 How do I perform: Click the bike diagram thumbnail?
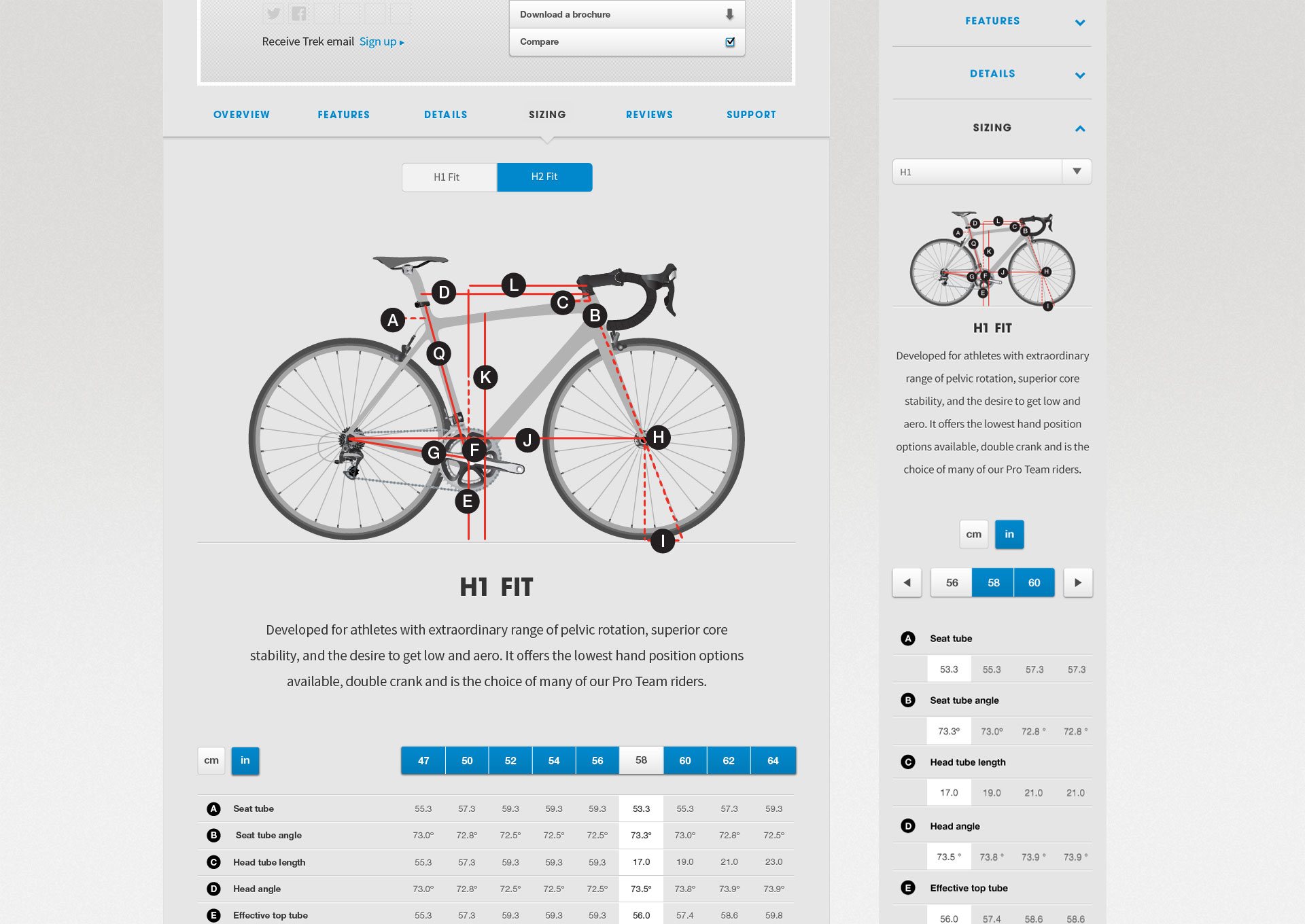[x=992, y=260]
